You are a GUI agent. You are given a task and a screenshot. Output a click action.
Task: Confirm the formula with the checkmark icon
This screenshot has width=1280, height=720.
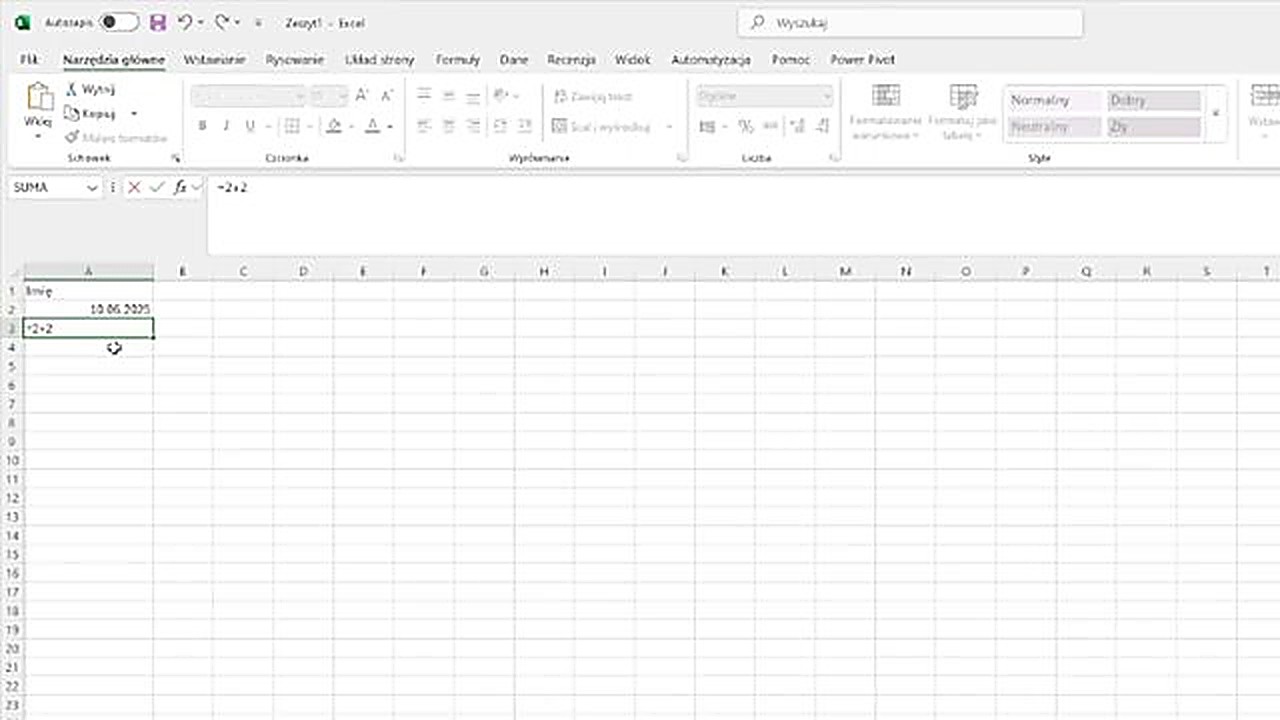click(157, 187)
